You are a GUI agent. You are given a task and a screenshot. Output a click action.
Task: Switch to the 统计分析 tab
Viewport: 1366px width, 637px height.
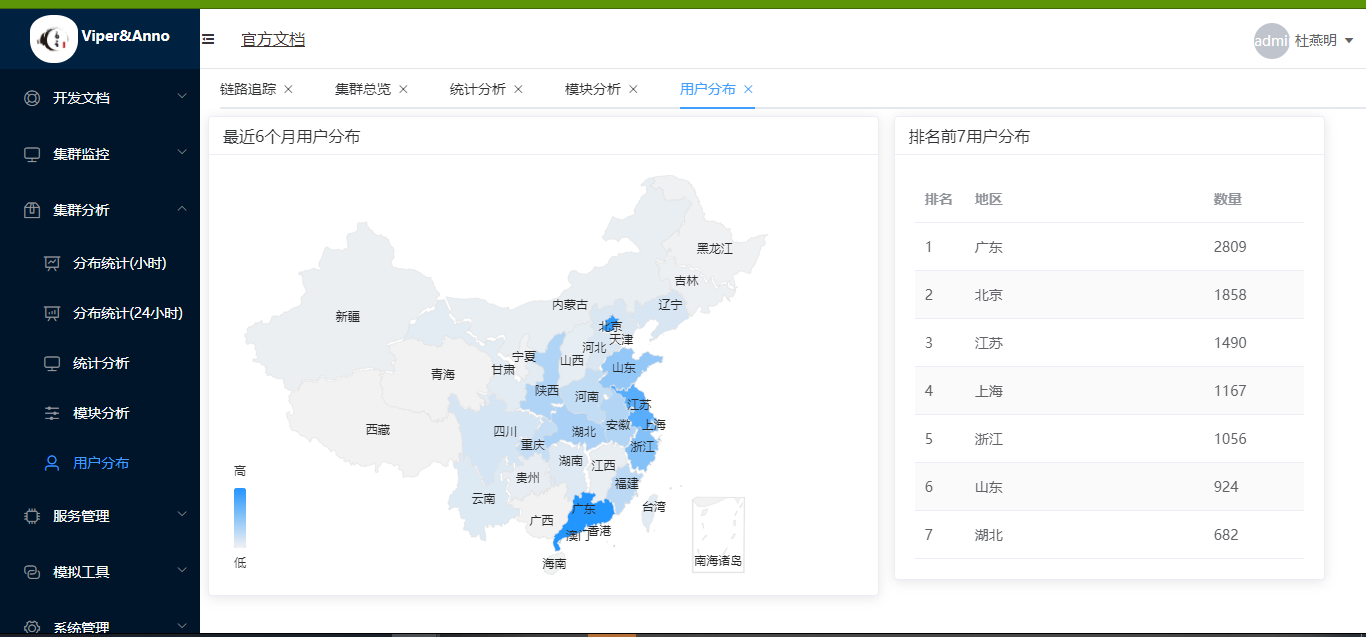(478, 89)
